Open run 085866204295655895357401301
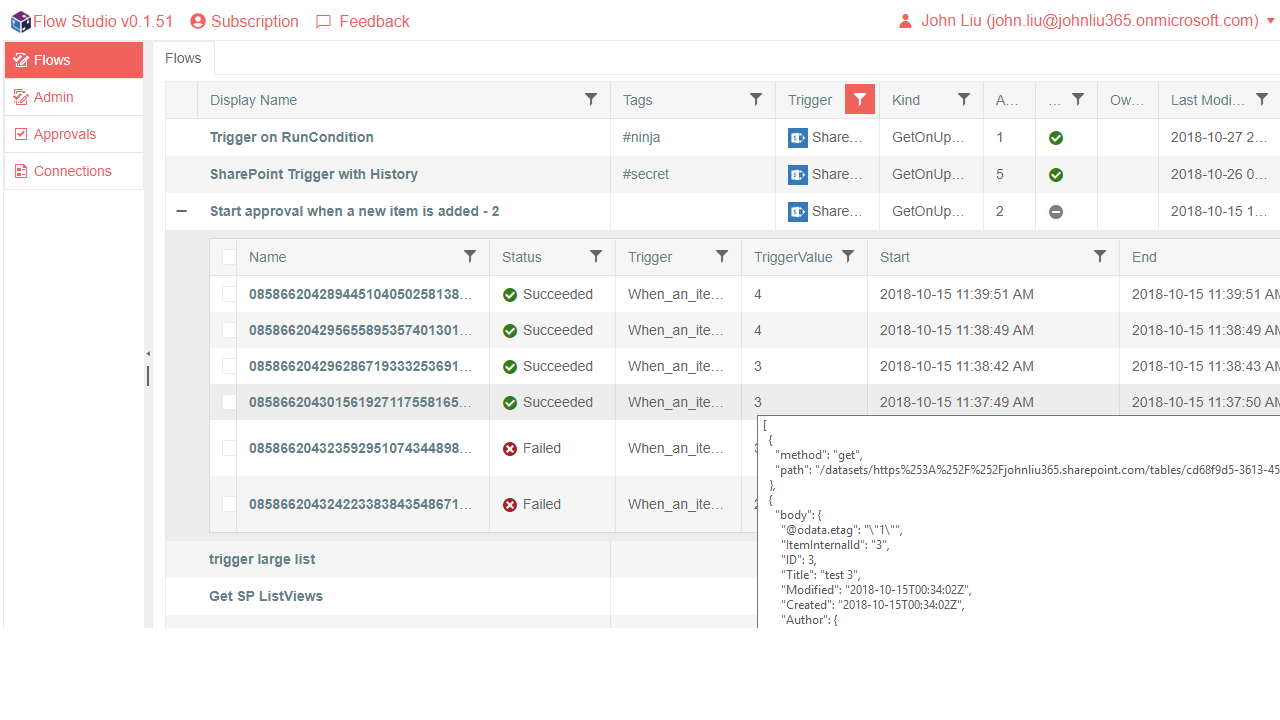Screen dimensions: 1280x720 click(360, 330)
